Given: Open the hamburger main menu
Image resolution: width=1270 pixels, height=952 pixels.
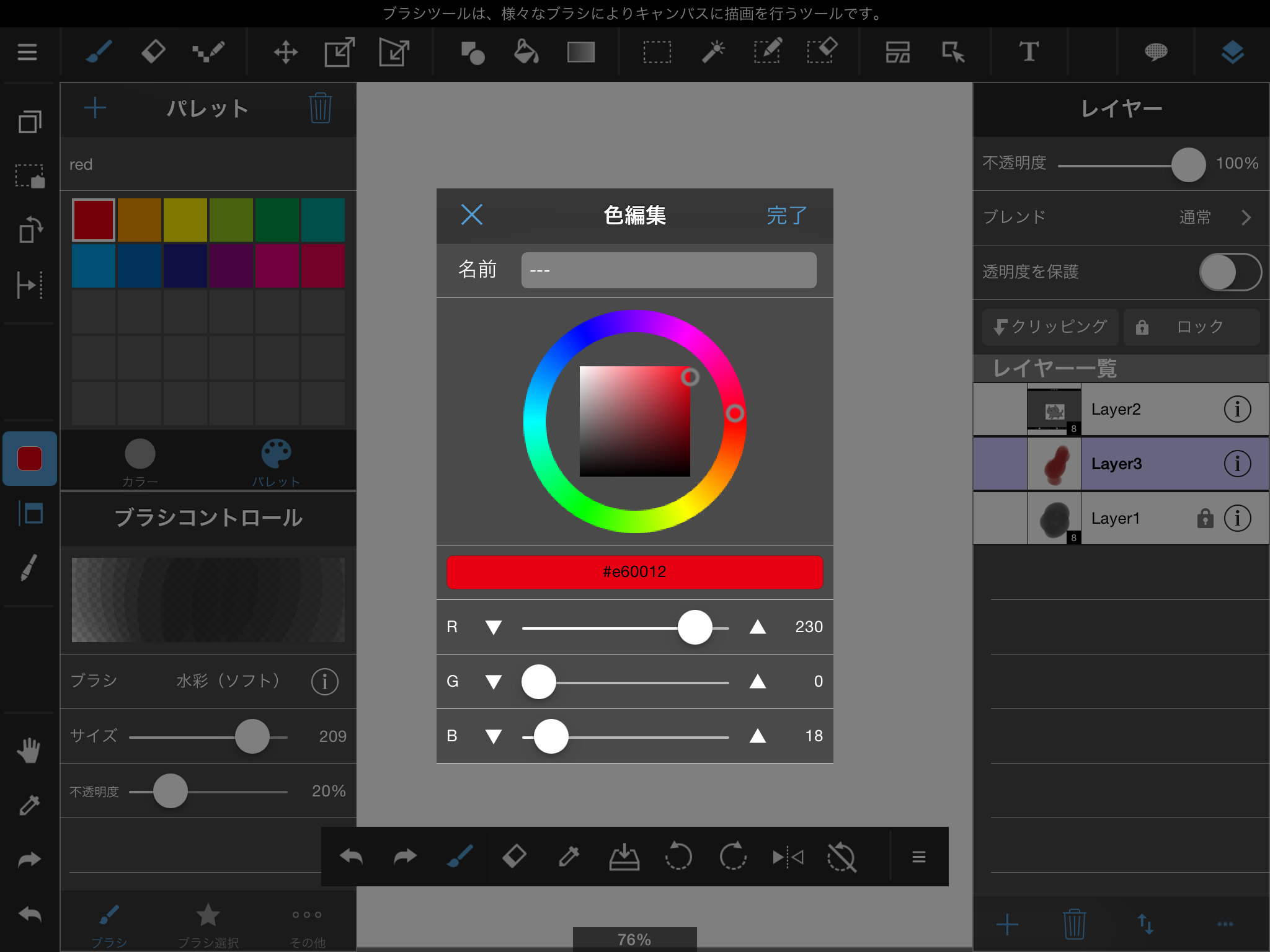Looking at the screenshot, I should 27,52.
